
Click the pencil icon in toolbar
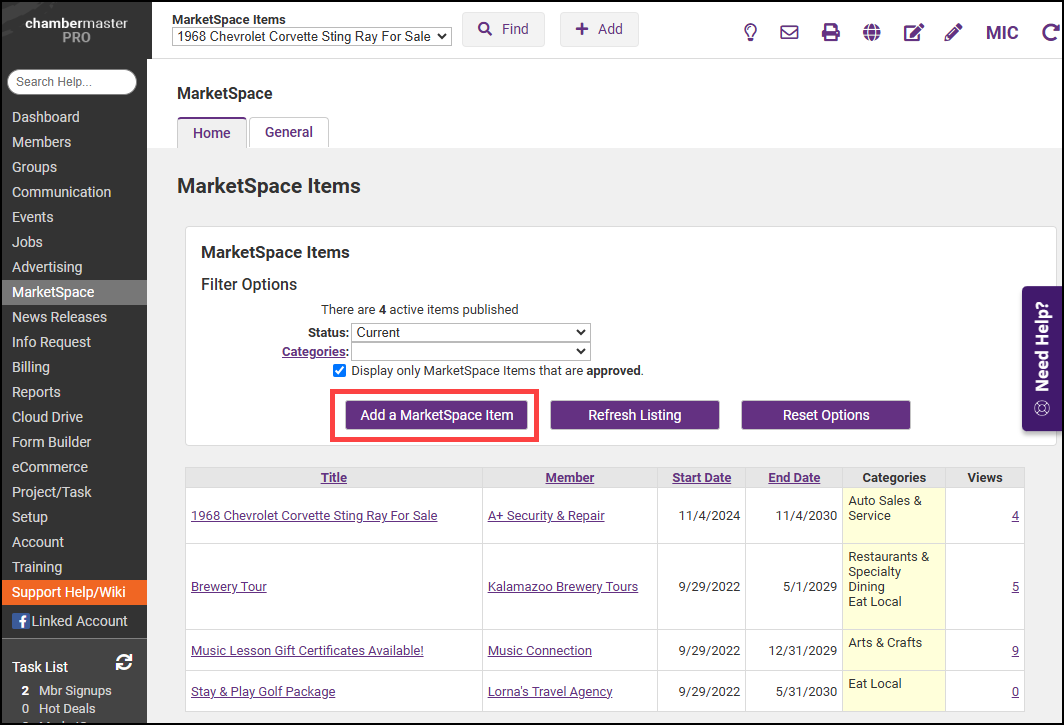[x=953, y=32]
